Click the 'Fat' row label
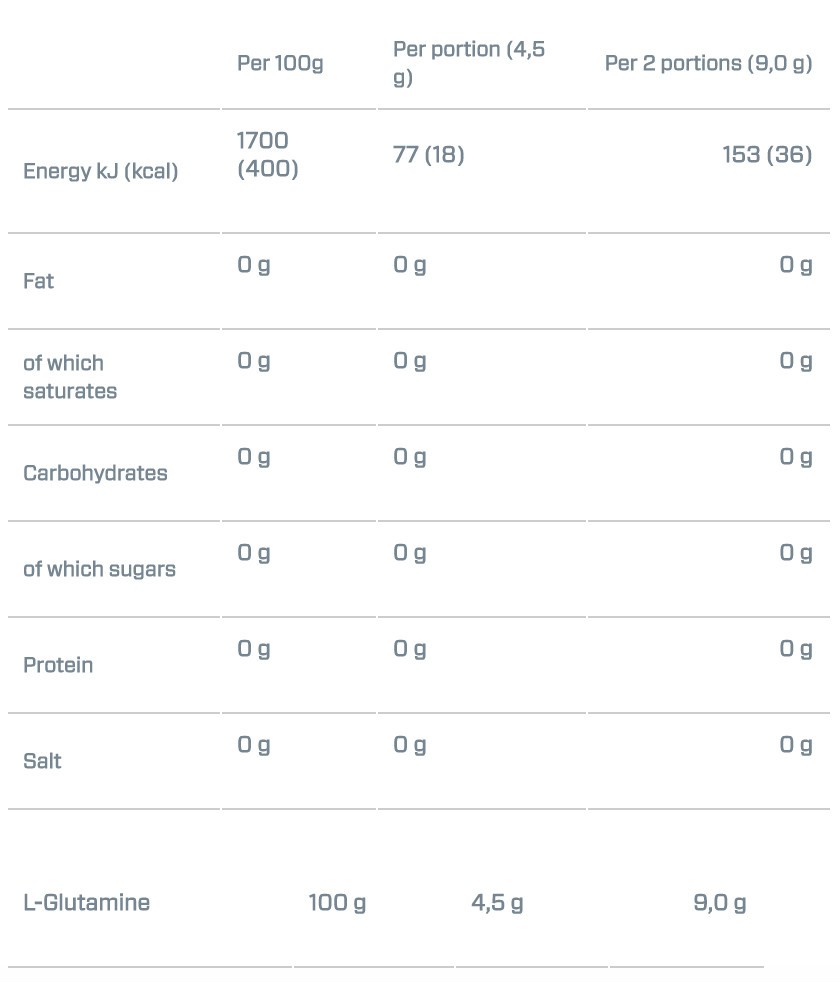The width and height of the screenshot is (840, 982). pyautogui.click(x=39, y=281)
